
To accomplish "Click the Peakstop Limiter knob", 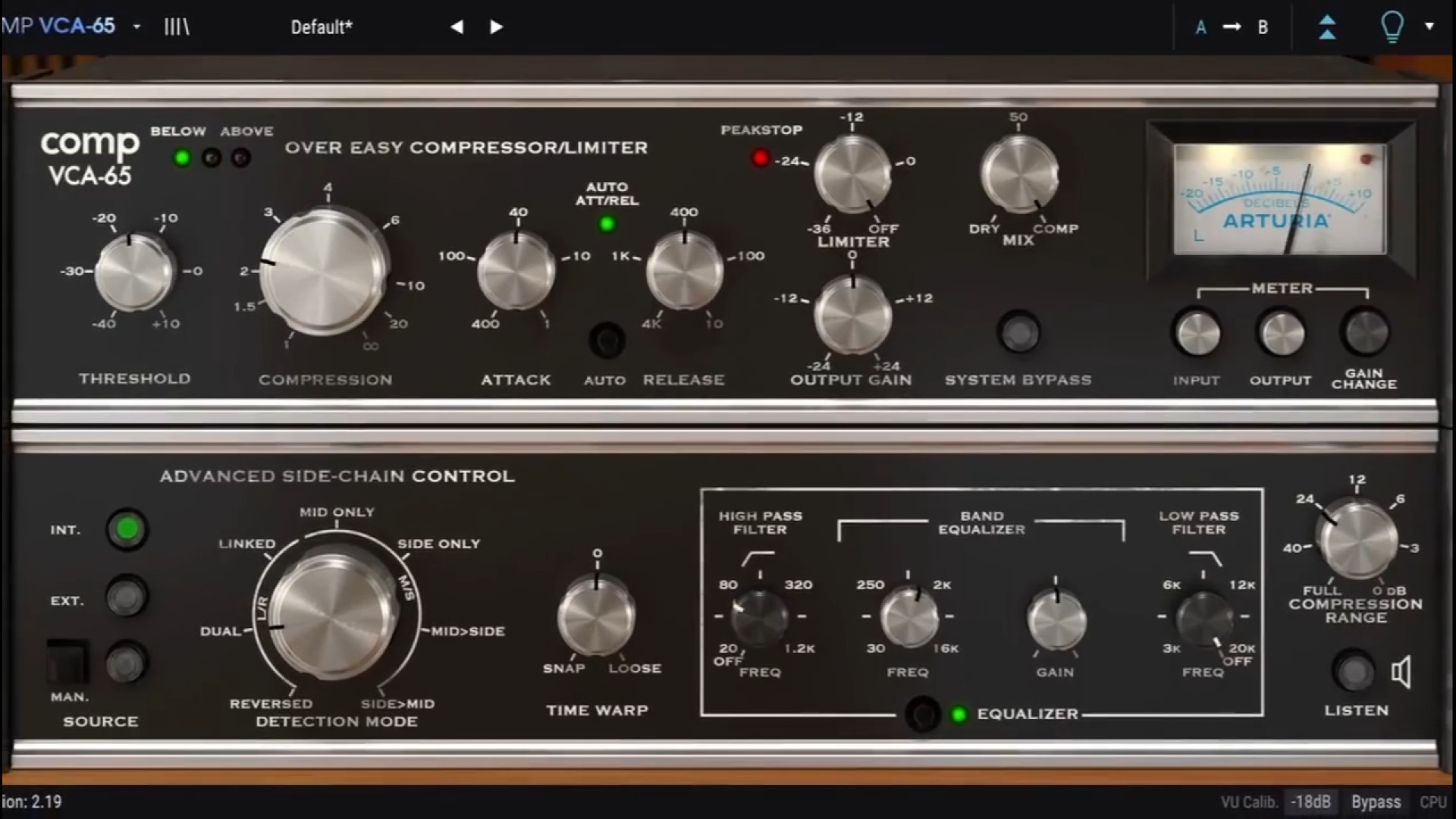I will click(852, 174).
